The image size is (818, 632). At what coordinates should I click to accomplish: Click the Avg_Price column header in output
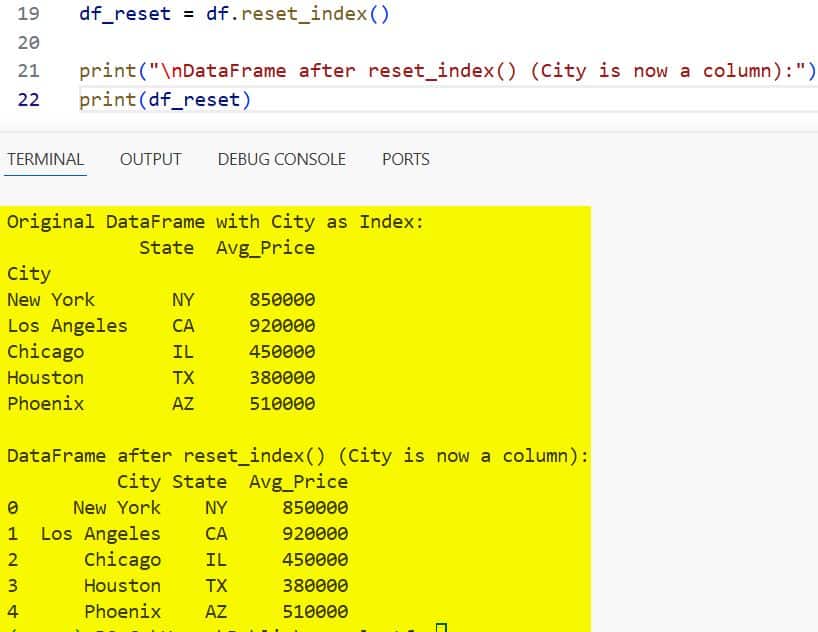click(264, 247)
